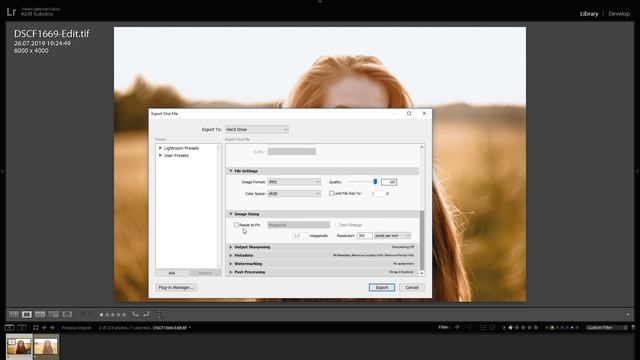Expand Lightroom Presets tree item
The height and width of the screenshot is (360, 640).
coord(160,148)
